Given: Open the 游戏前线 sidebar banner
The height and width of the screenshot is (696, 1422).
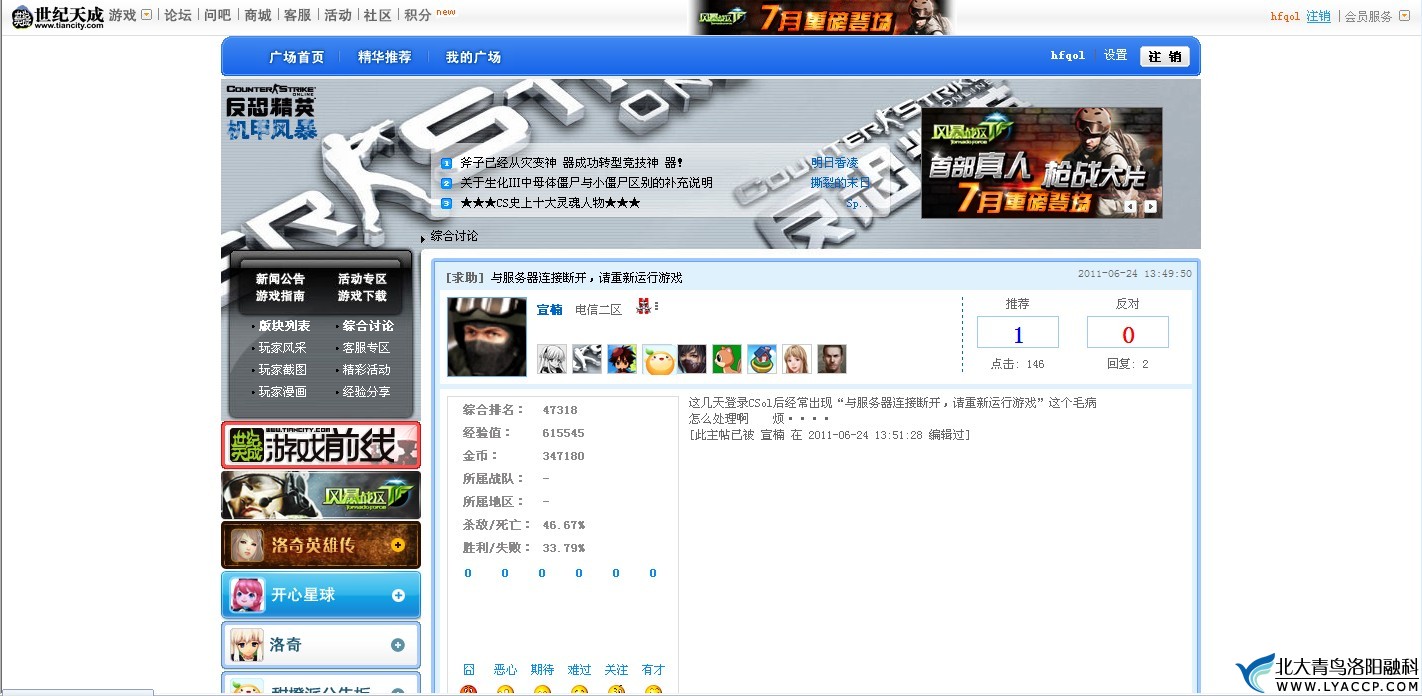Looking at the screenshot, I should click(321, 445).
